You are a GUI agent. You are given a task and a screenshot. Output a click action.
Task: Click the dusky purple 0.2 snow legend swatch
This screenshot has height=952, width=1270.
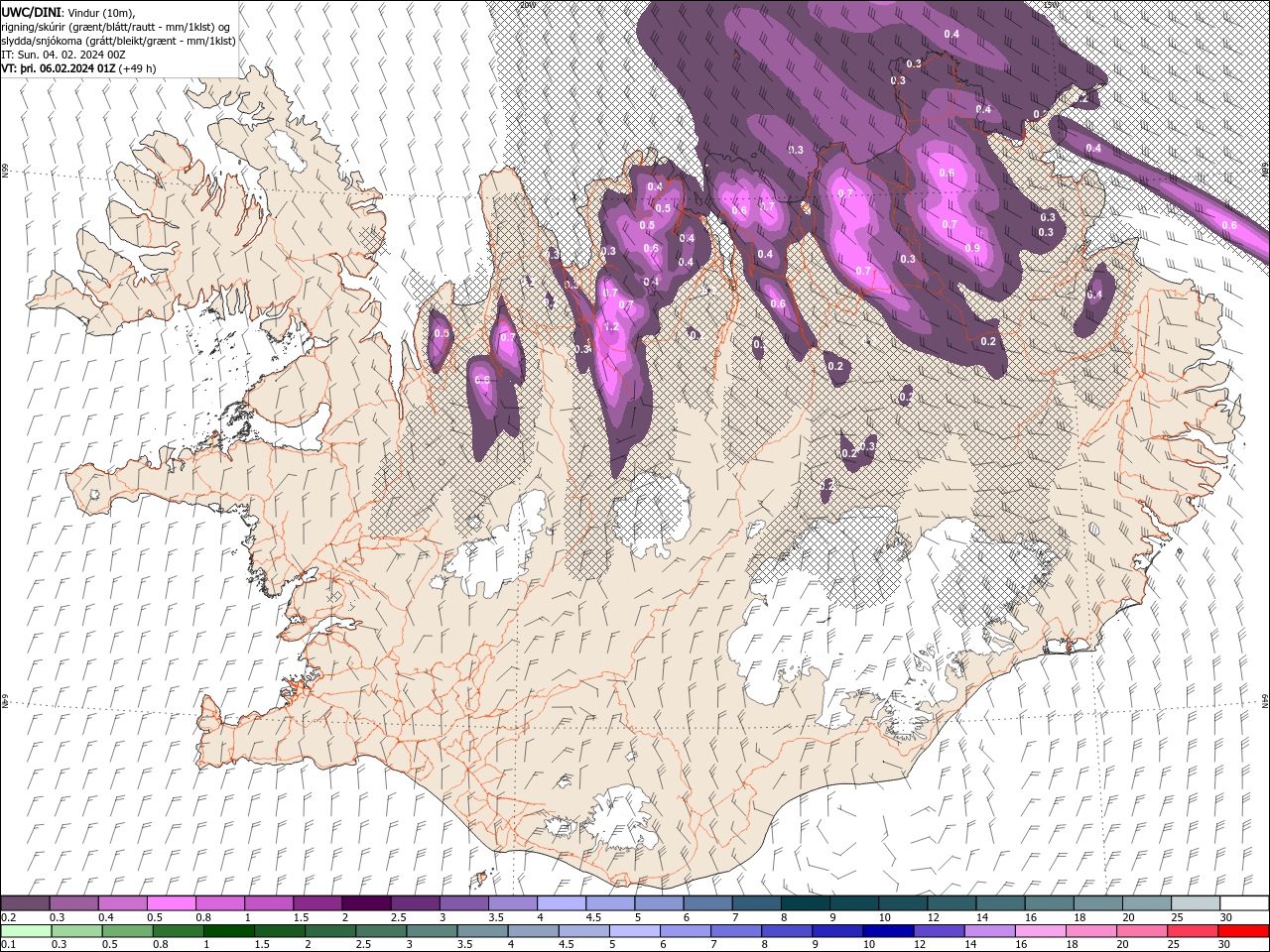pos(25,903)
